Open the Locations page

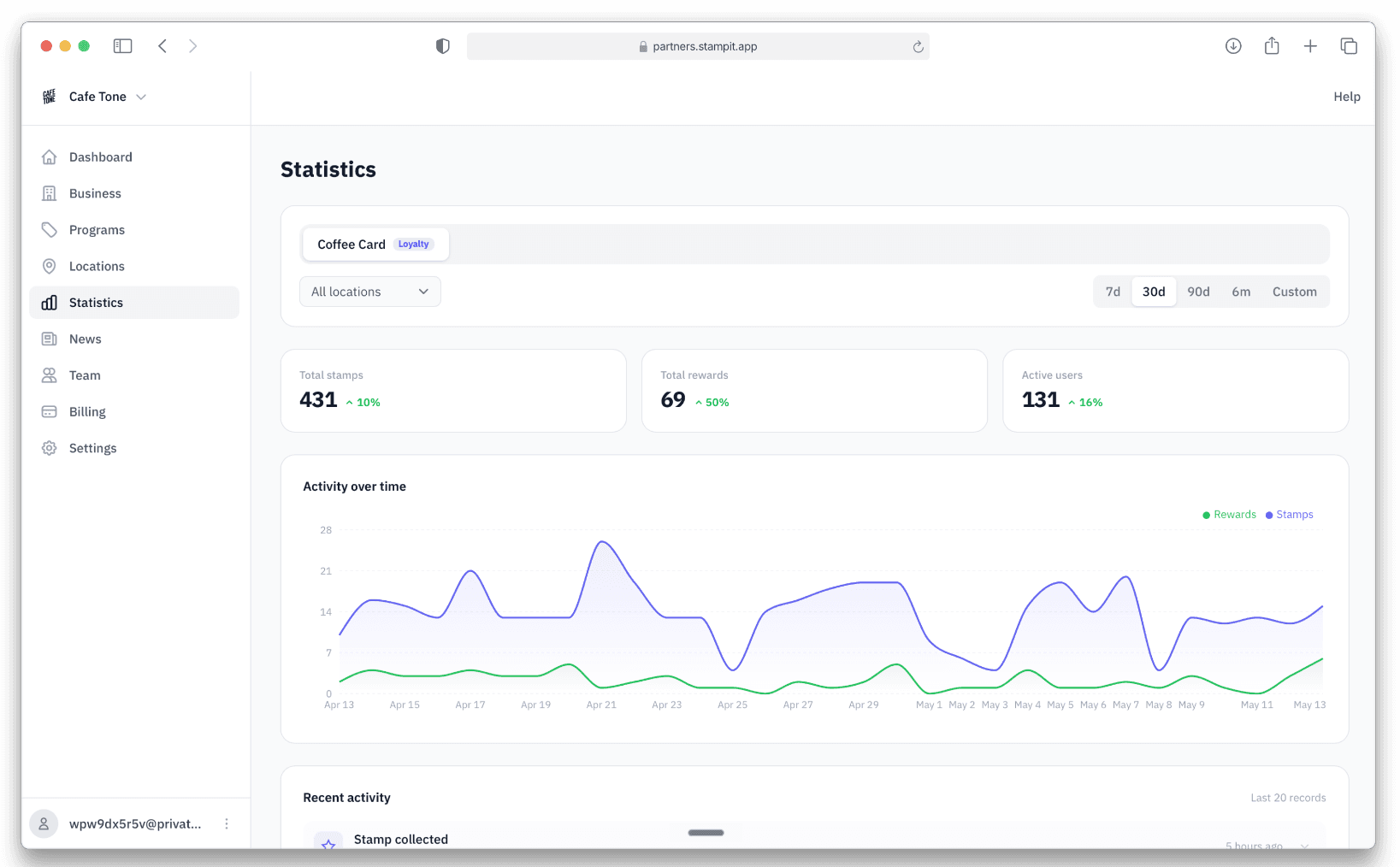click(134, 266)
